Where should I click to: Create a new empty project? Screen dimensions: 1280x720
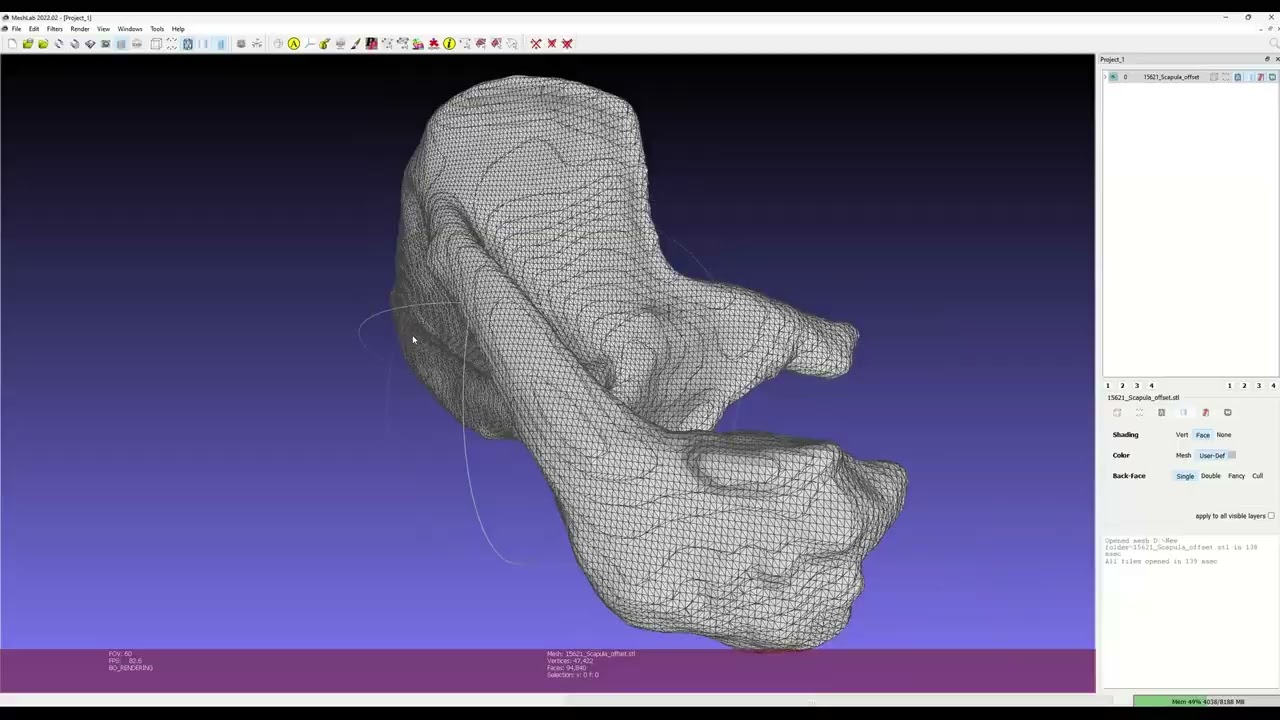coord(12,43)
